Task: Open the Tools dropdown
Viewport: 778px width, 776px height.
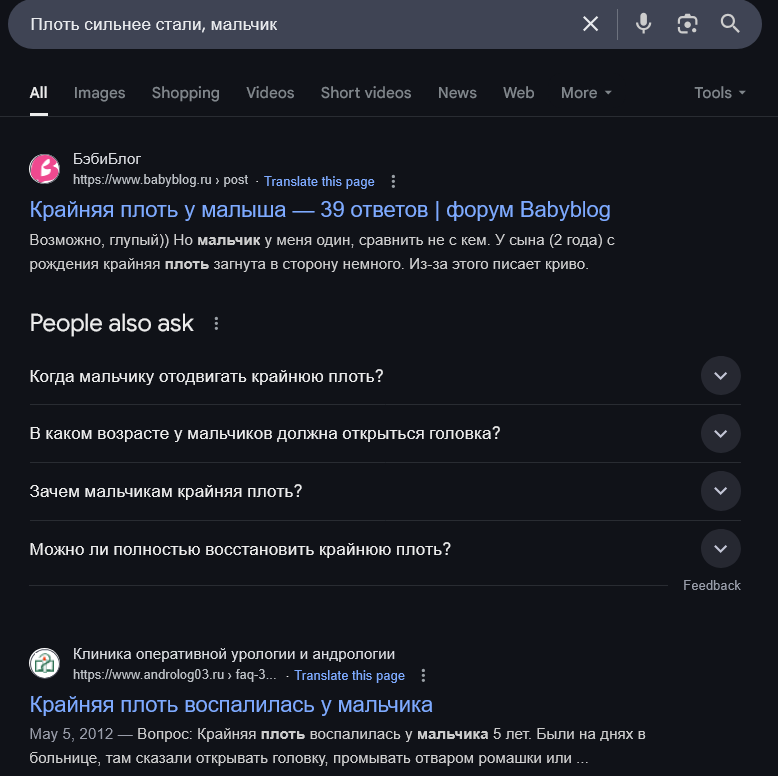Action: tap(719, 93)
